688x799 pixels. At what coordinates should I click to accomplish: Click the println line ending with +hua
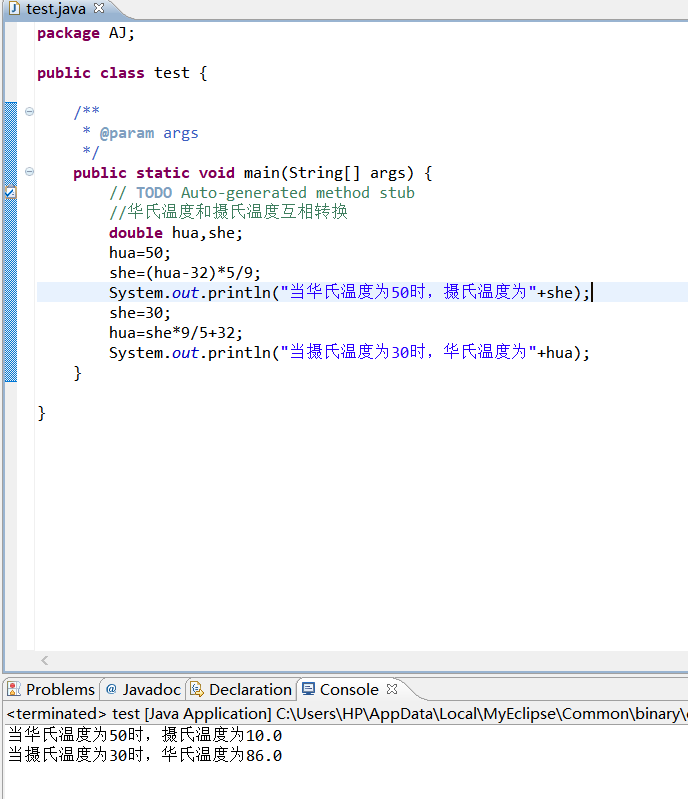(x=350, y=352)
